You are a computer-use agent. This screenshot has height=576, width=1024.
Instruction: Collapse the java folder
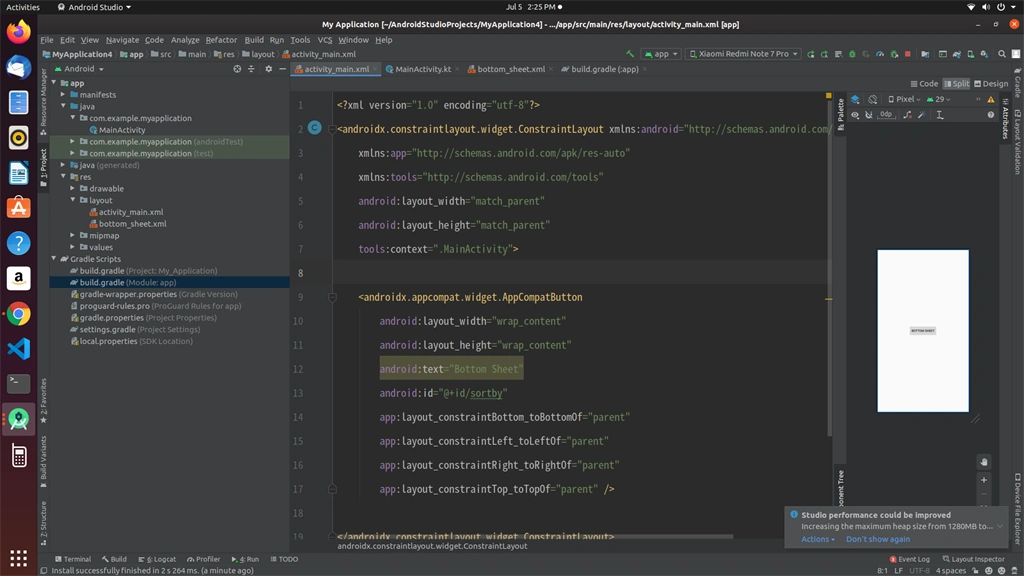coord(63,106)
